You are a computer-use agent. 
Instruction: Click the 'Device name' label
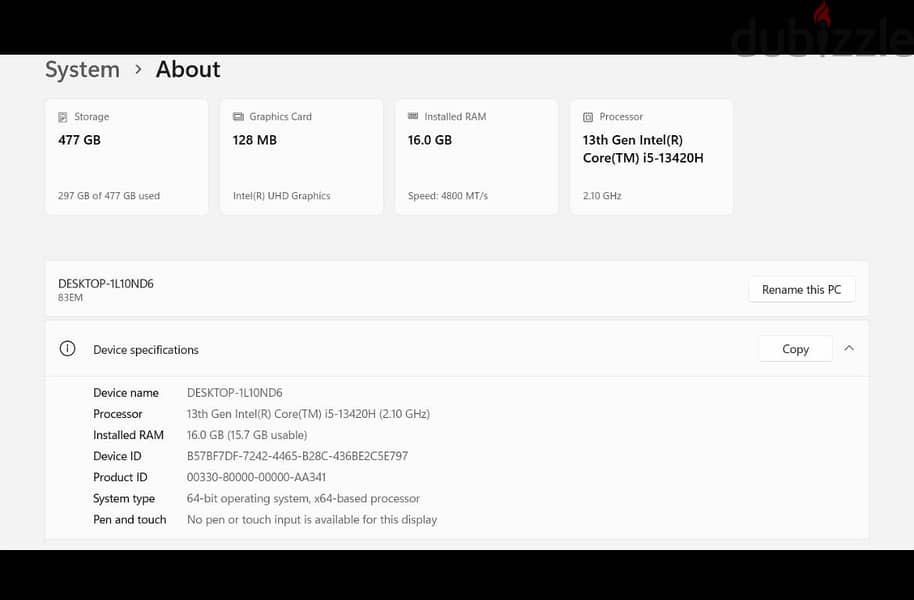[126, 393]
